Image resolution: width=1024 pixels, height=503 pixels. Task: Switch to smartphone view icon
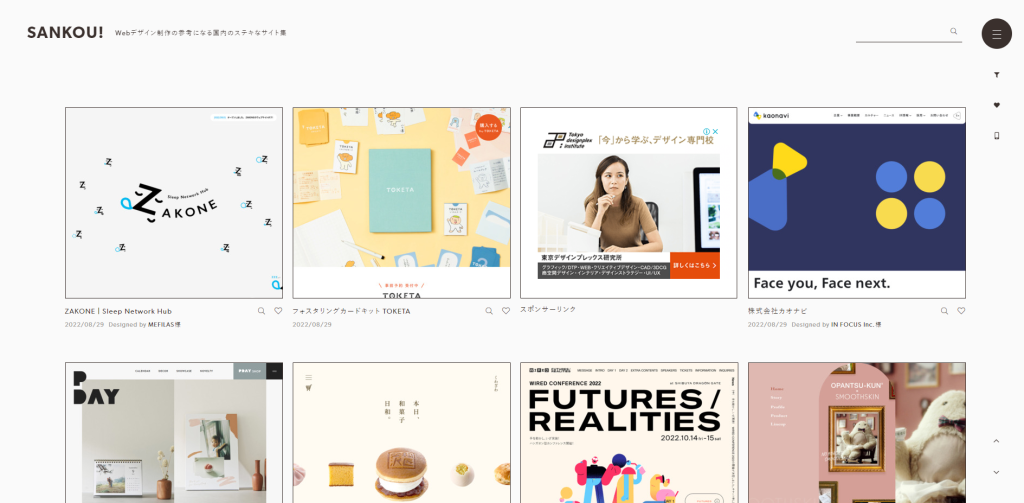coord(997,135)
